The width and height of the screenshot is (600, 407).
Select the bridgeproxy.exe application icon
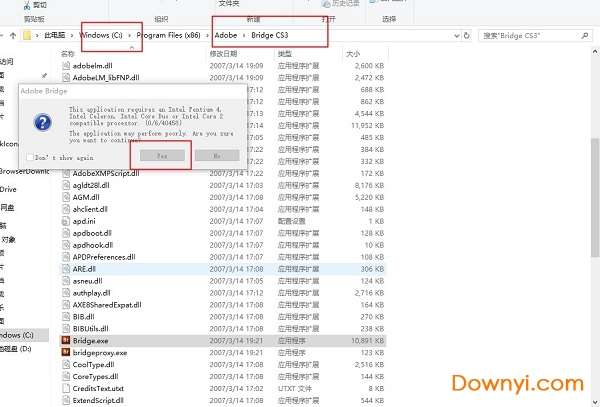coord(66,352)
